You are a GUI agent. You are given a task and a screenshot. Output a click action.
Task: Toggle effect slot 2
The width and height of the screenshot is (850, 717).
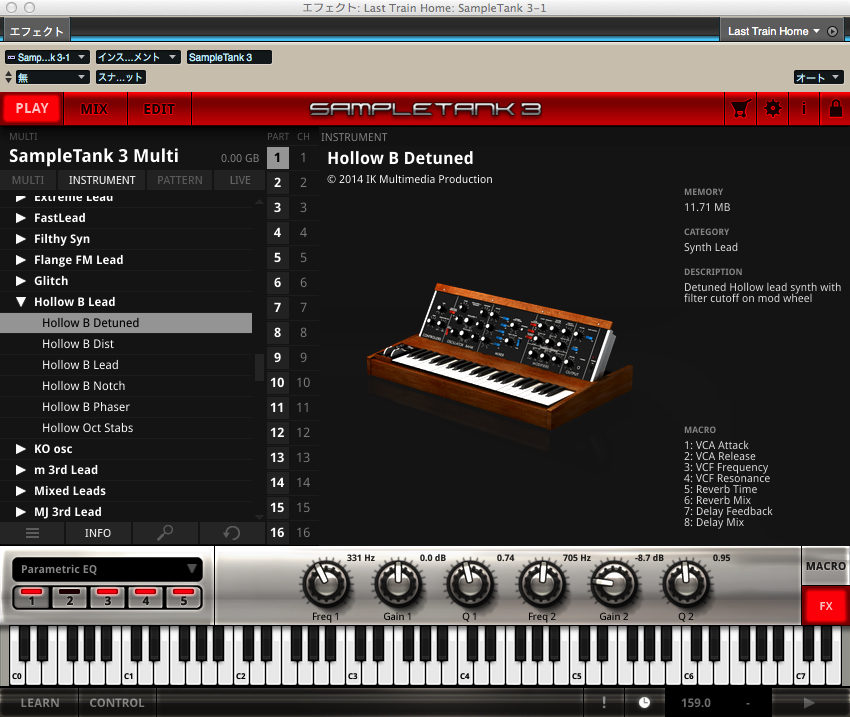click(x=69, y=598)
